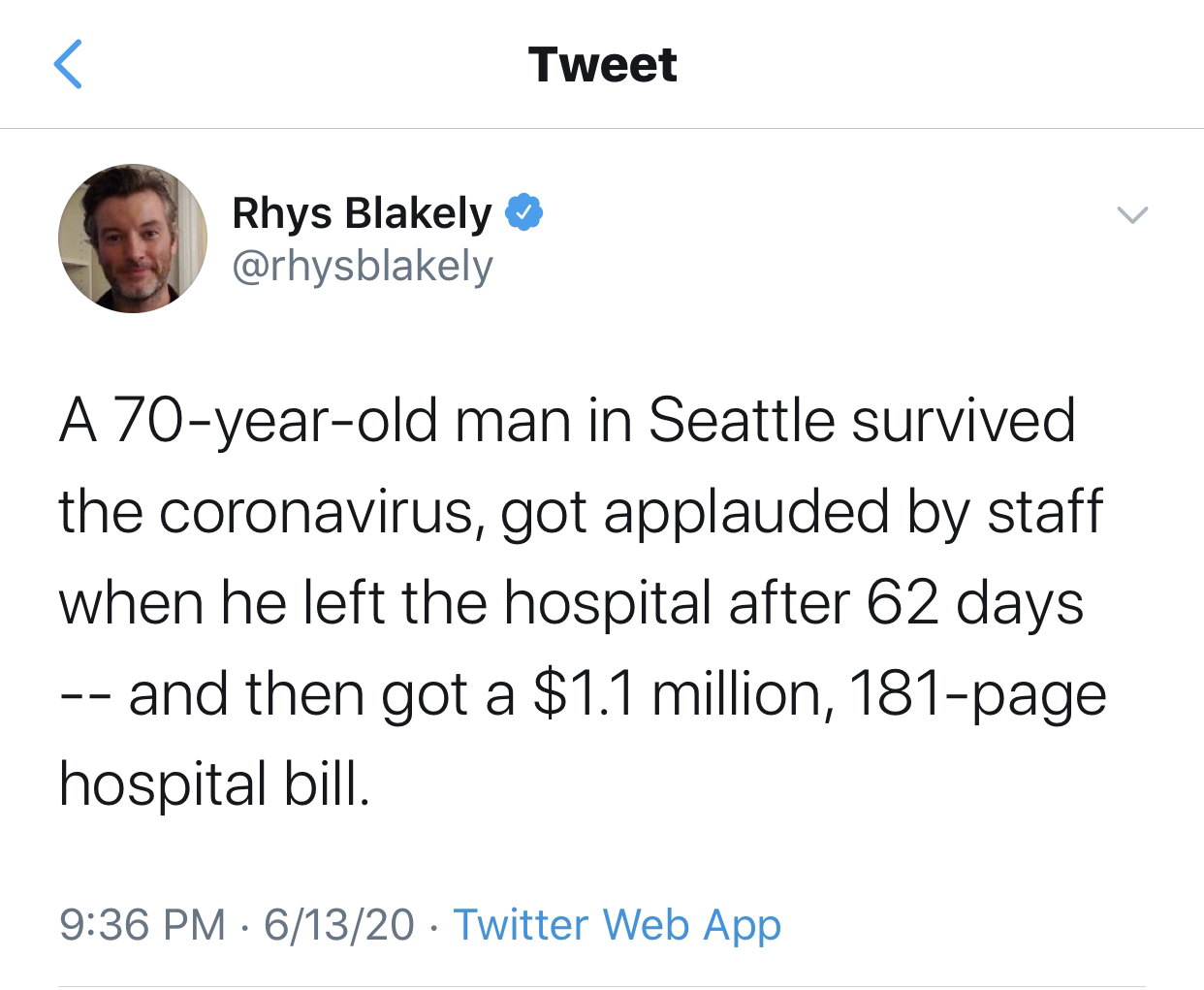Select the word applauded in the tweet
This screenshot has width=1204, height=990.
746,512
